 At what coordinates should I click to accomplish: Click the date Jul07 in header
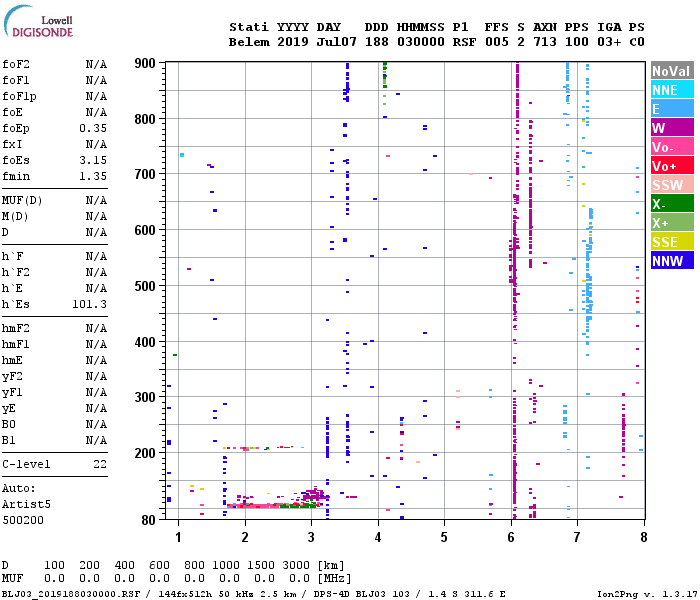pos(336,42)
